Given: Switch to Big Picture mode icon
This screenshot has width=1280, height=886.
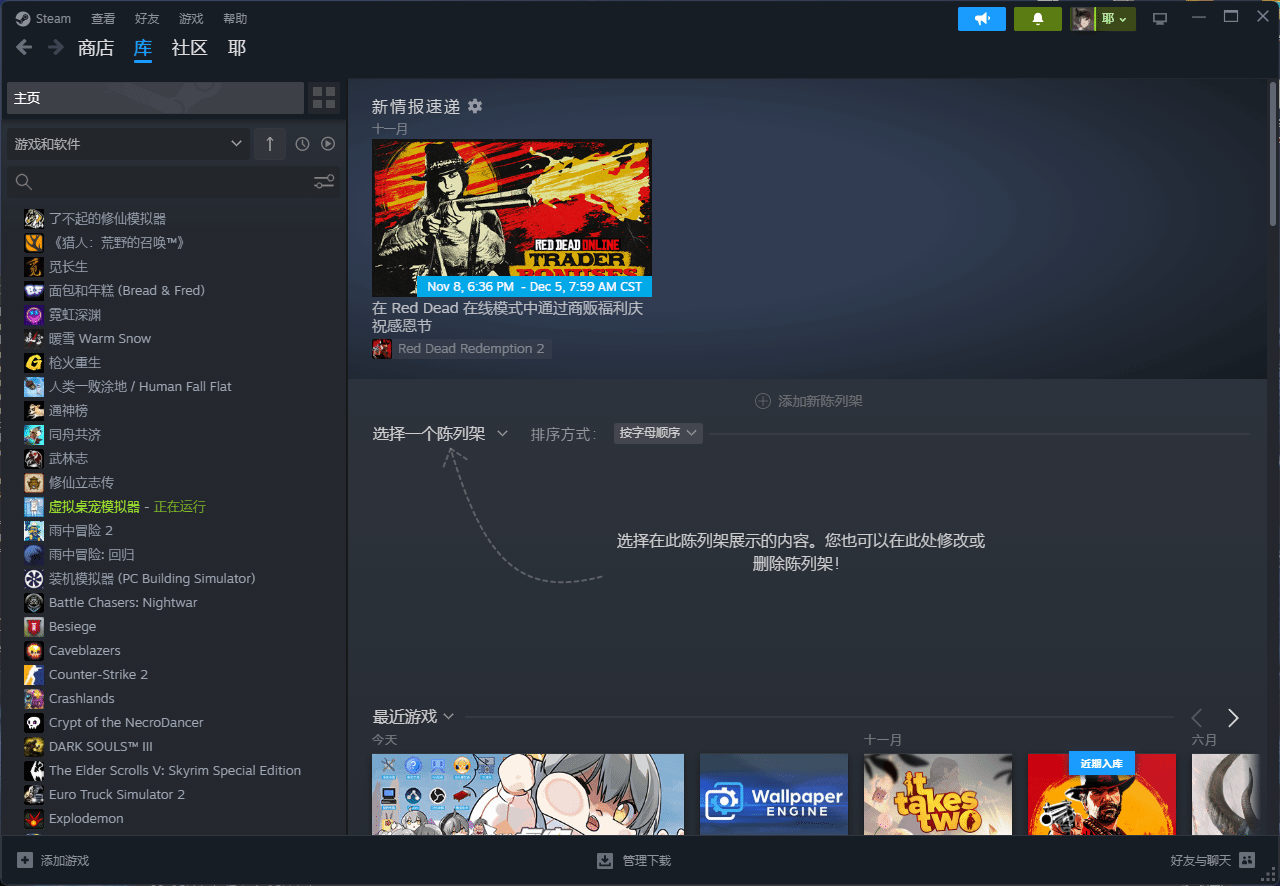Looking at the screenshot, I should 1160,19.
